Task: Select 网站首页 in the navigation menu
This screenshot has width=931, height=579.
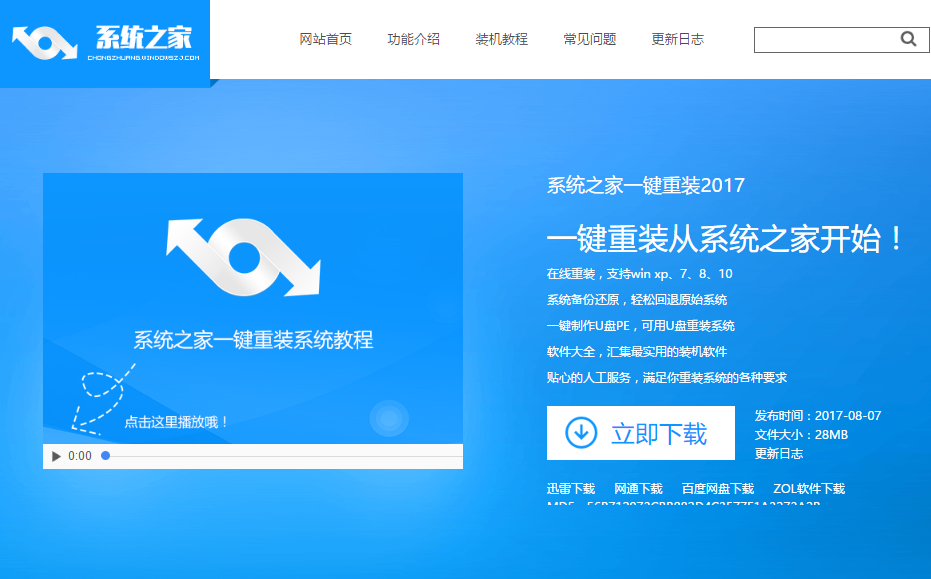Action: (x=324, y=39)
